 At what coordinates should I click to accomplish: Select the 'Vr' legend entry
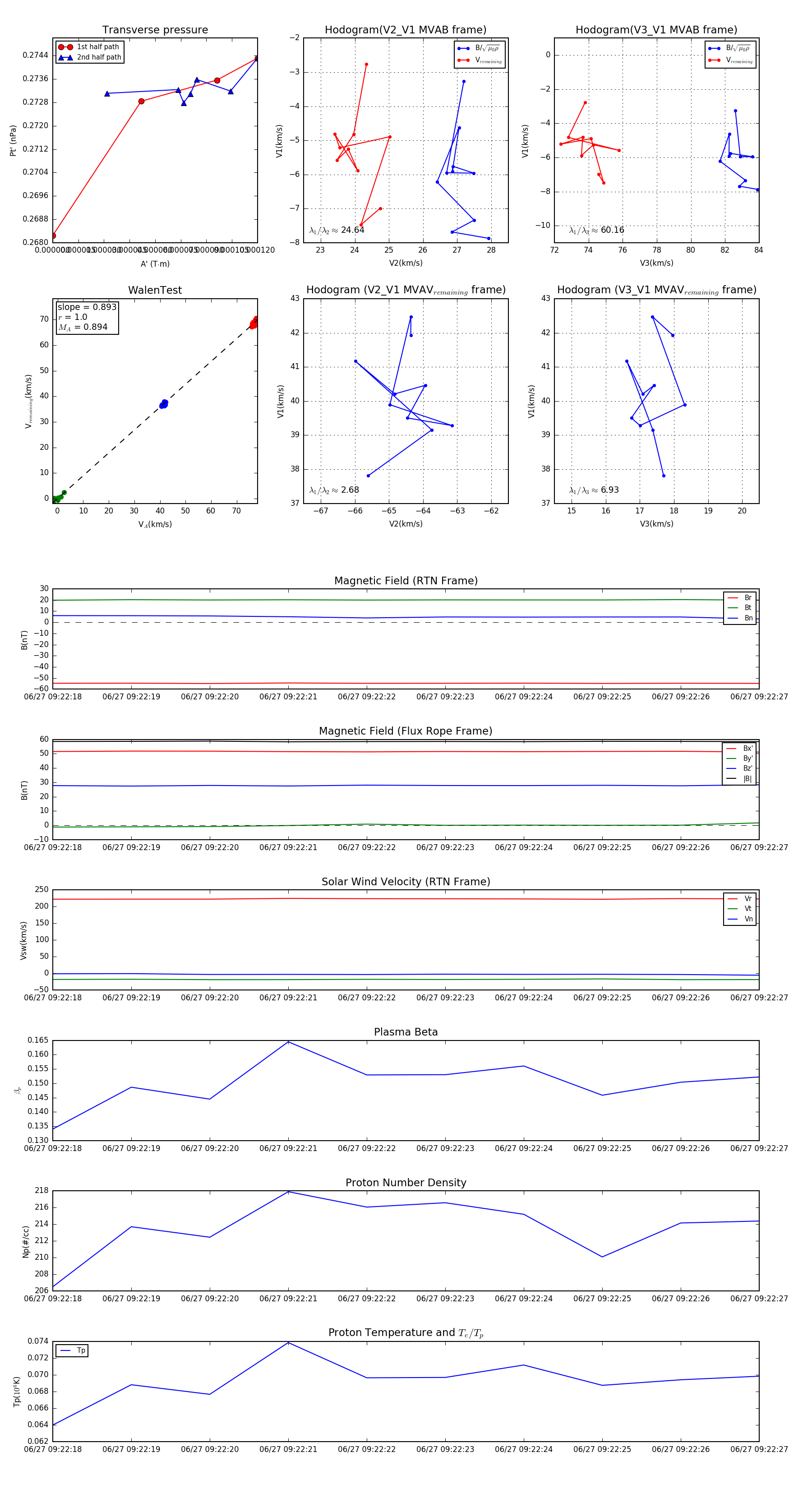click(x=740, y=899)
